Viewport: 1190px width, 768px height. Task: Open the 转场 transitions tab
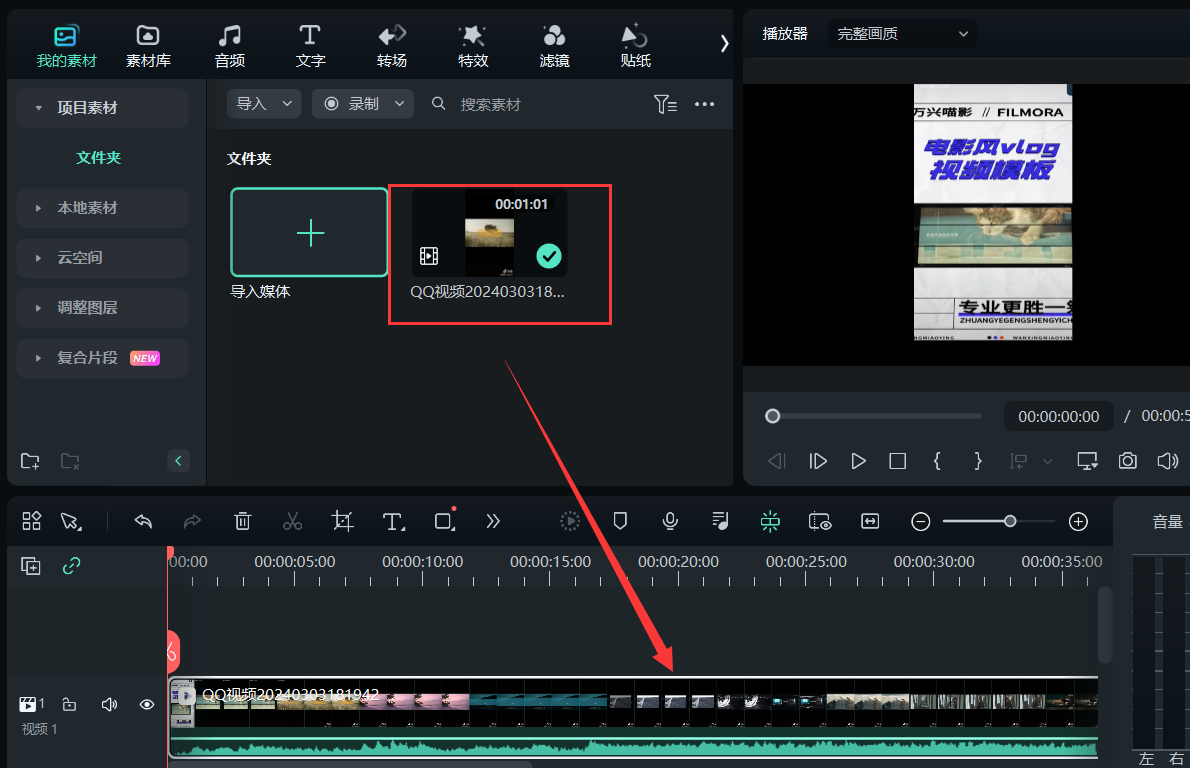[392, 46]
